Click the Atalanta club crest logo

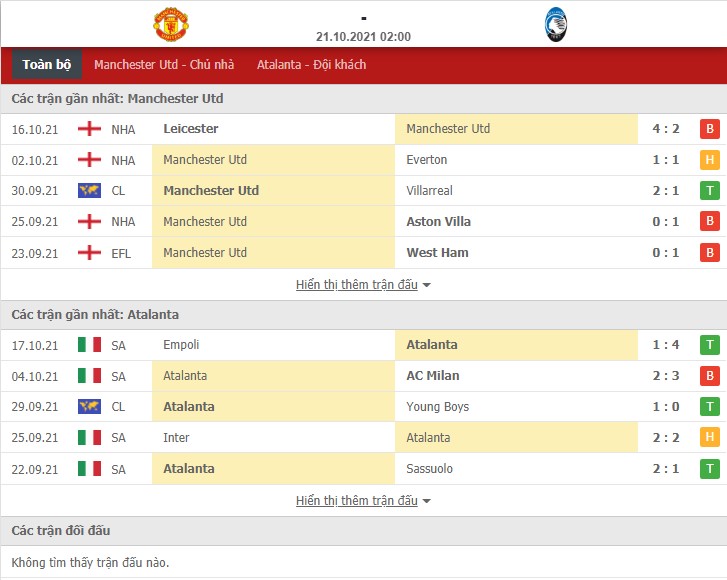click(555, 25)
